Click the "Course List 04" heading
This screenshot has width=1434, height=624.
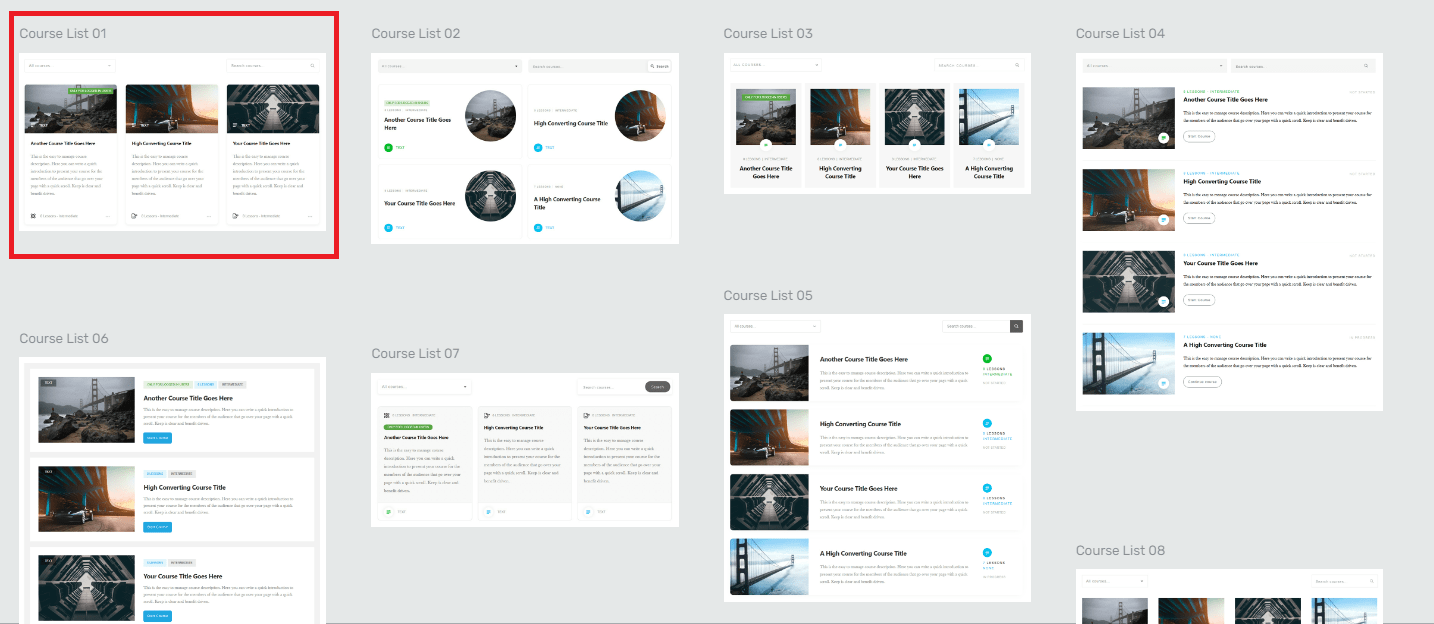(x=1120, y=33)
